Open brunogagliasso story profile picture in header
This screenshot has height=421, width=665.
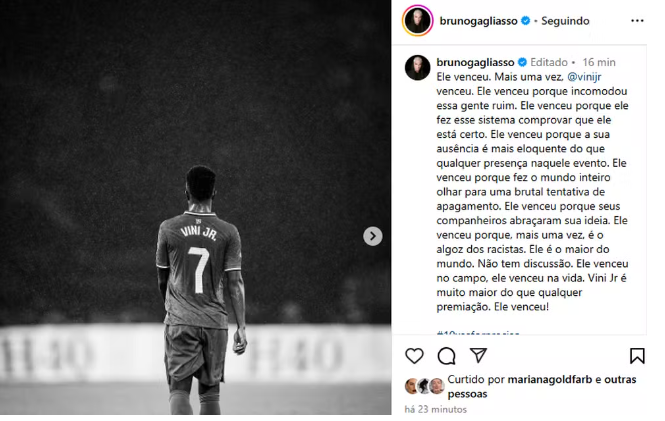click(418, 20)
